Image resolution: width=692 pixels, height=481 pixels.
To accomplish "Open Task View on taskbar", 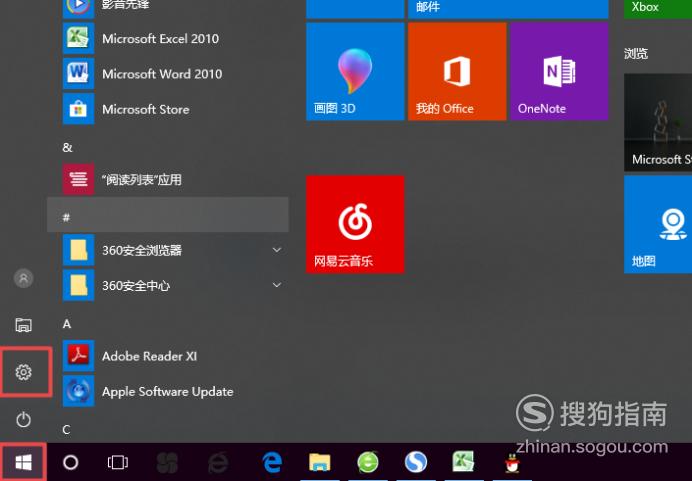I will point(118,462).
